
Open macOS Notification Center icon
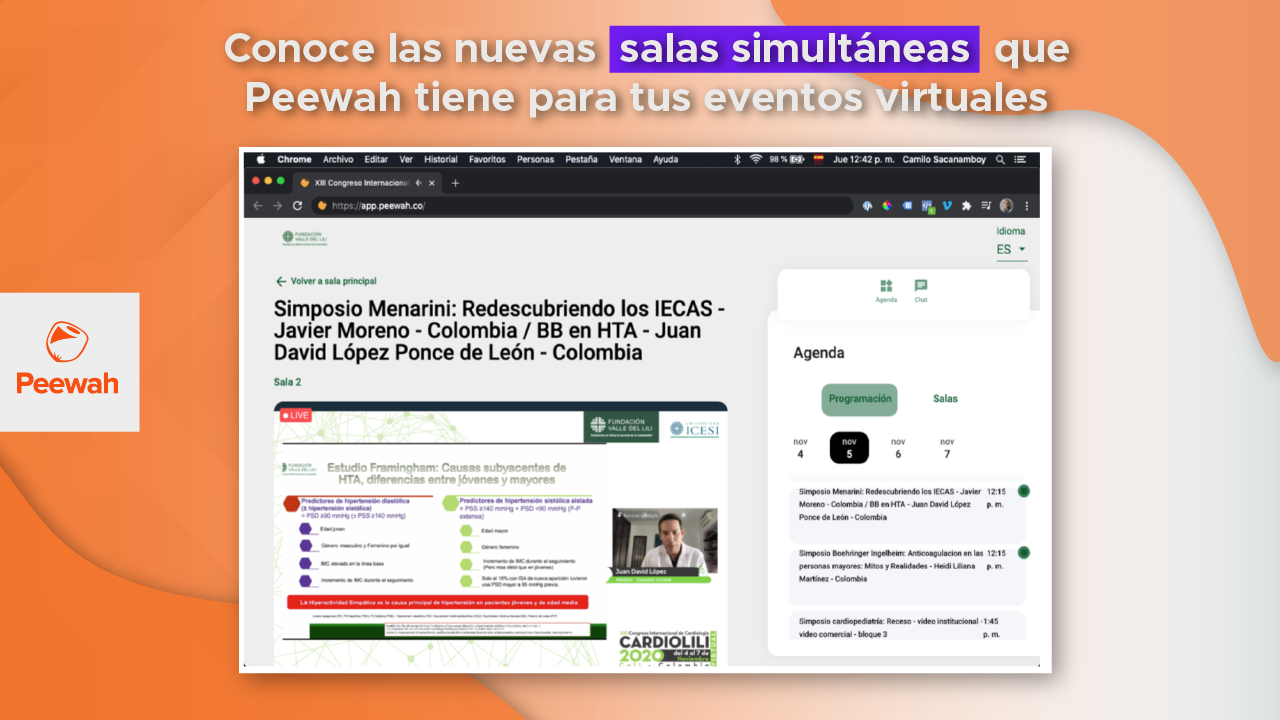point(1020,159)
